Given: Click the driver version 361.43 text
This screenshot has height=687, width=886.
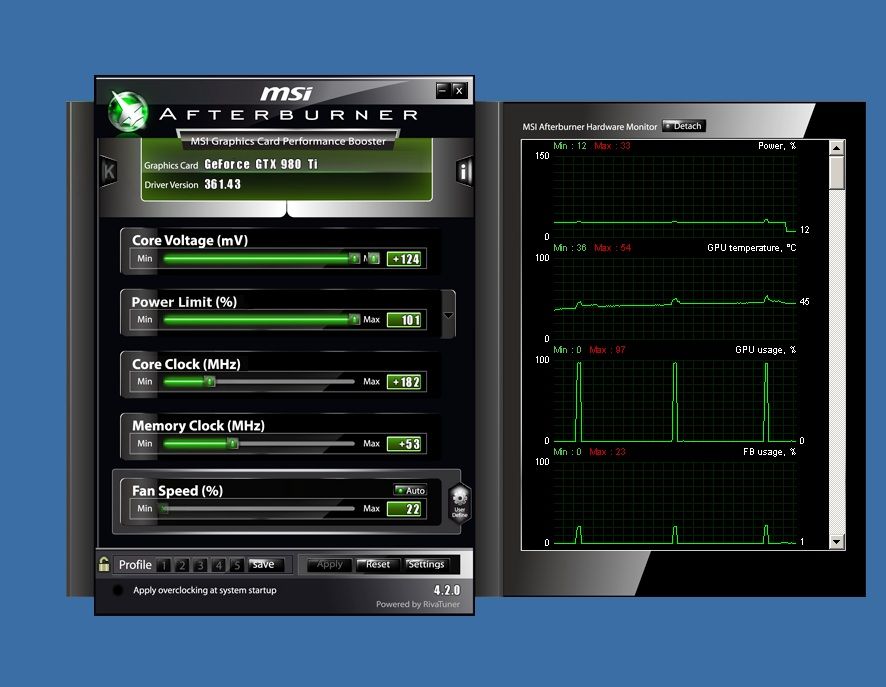Looking at the screenshot, I should tap(223, 184).
